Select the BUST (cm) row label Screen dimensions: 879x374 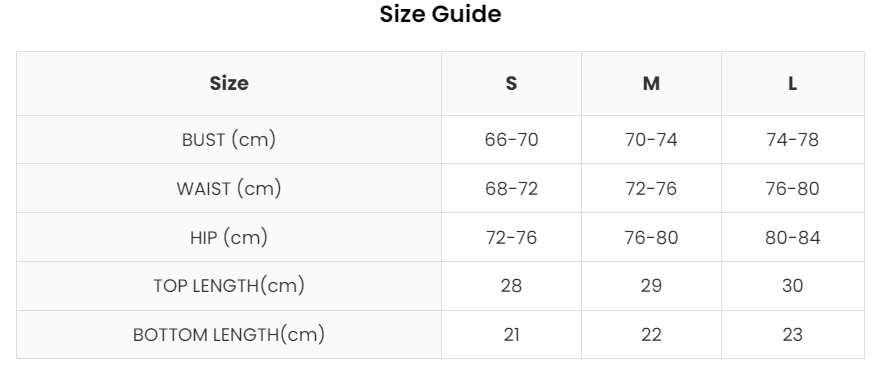point(229,140)
